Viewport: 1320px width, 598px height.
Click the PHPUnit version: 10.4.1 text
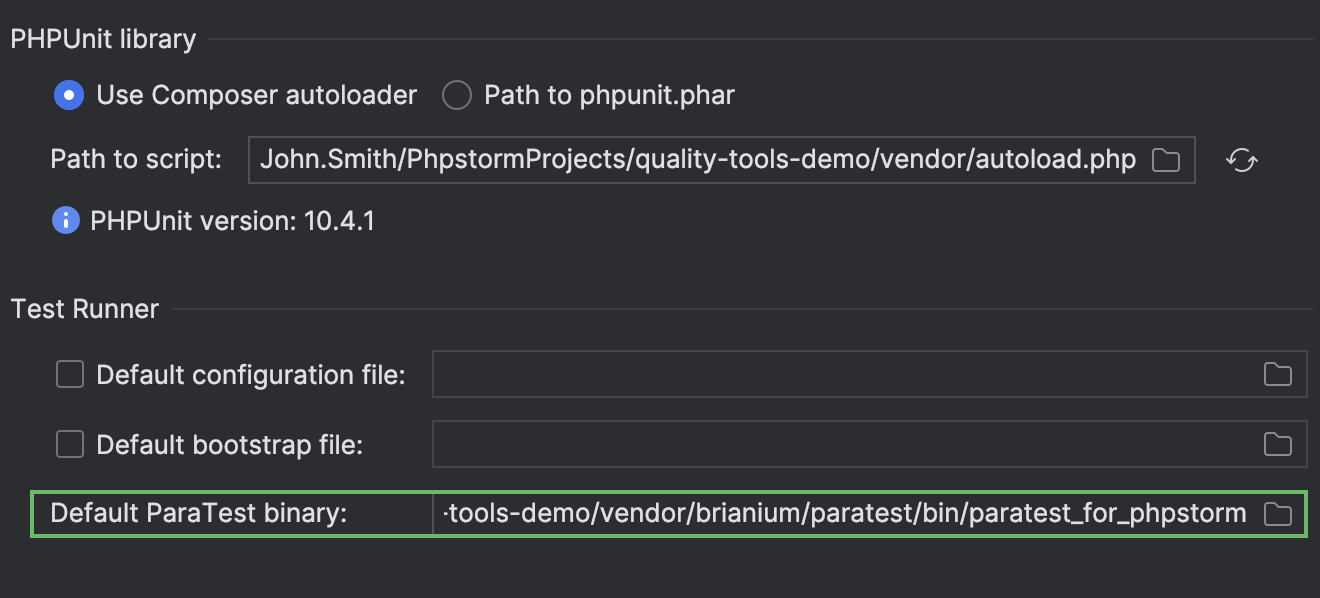coord(232,220)
